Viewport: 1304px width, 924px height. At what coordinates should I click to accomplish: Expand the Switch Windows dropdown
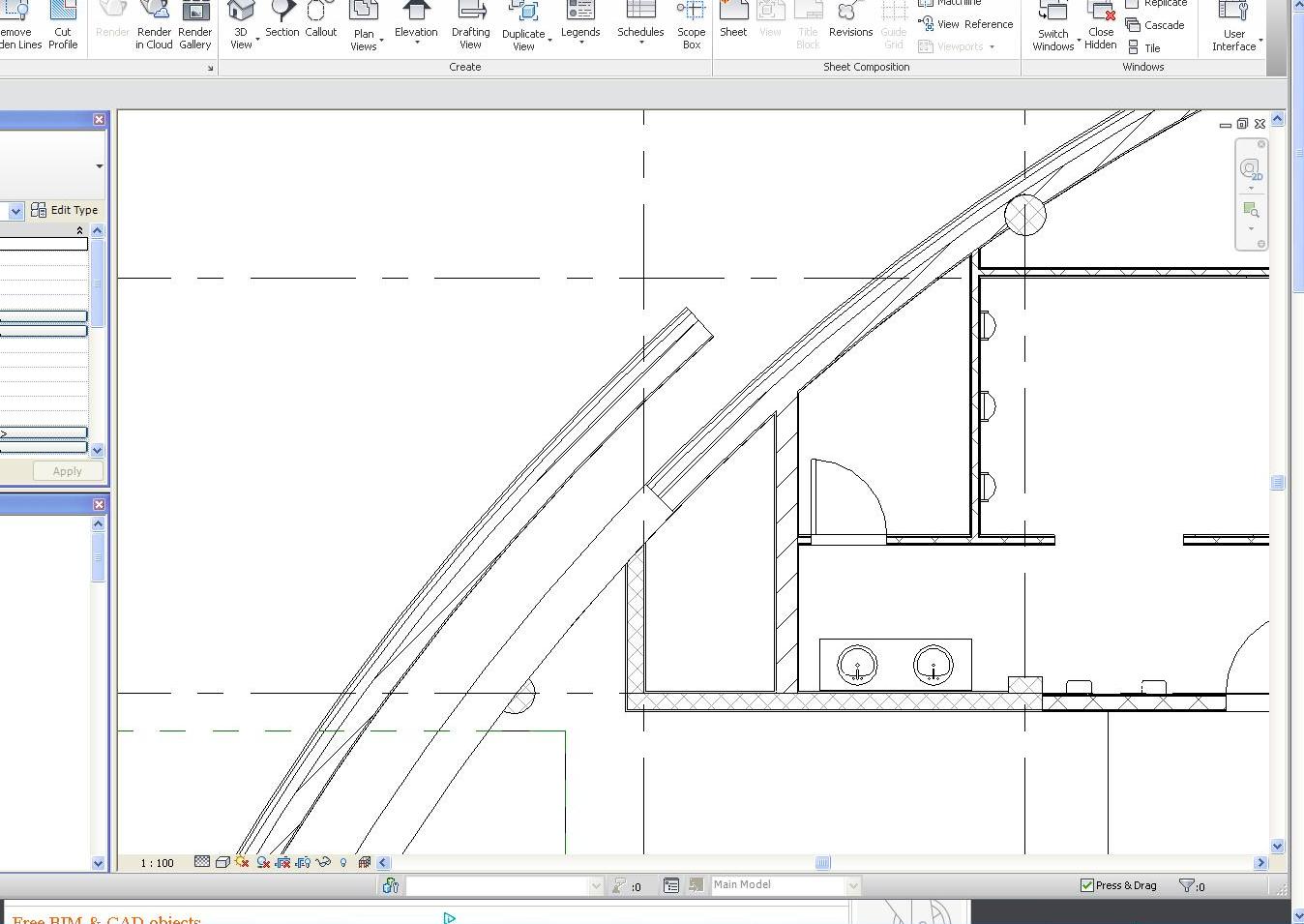[x=1079, y=41]
